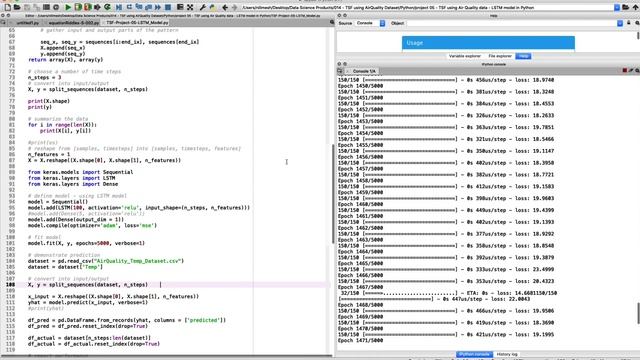This screenshot has width=640, height=360.
Task: Switch to the equationRiddles editor tab
Action: click(74, 23)
